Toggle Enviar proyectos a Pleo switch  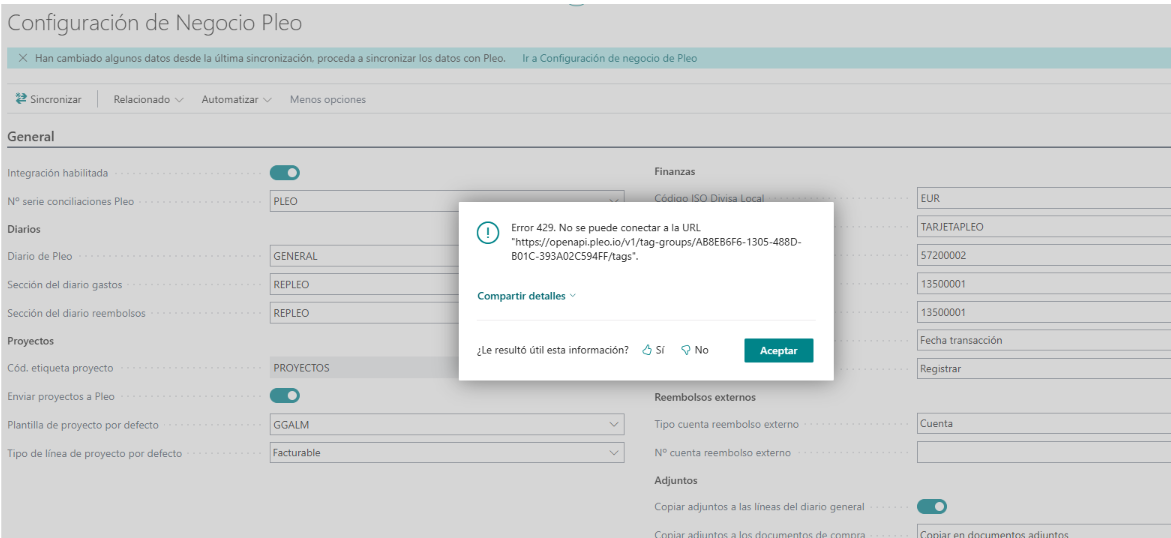click(x=285, y=395)
